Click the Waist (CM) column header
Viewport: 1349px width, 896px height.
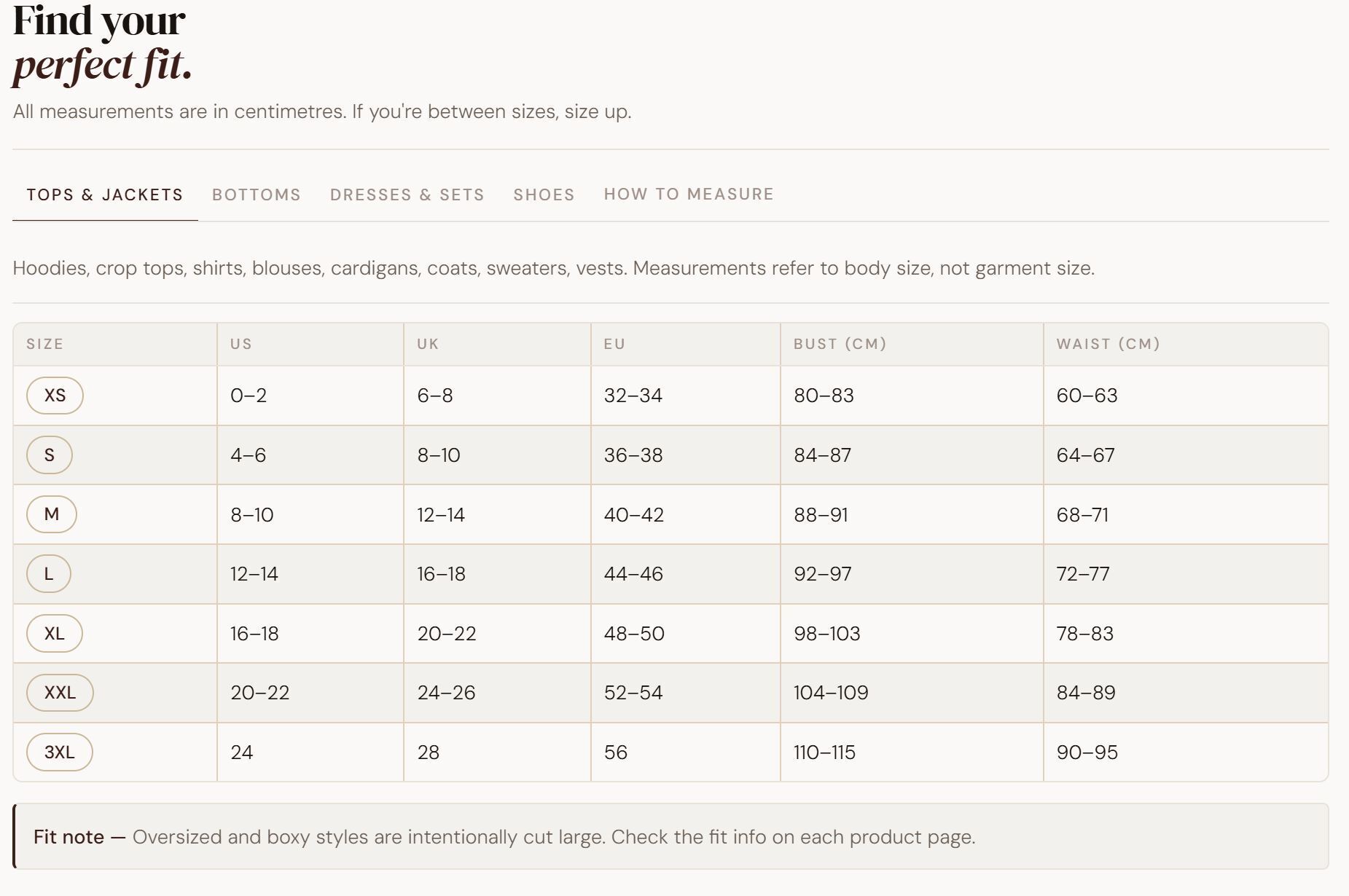tap(1108, 344)
